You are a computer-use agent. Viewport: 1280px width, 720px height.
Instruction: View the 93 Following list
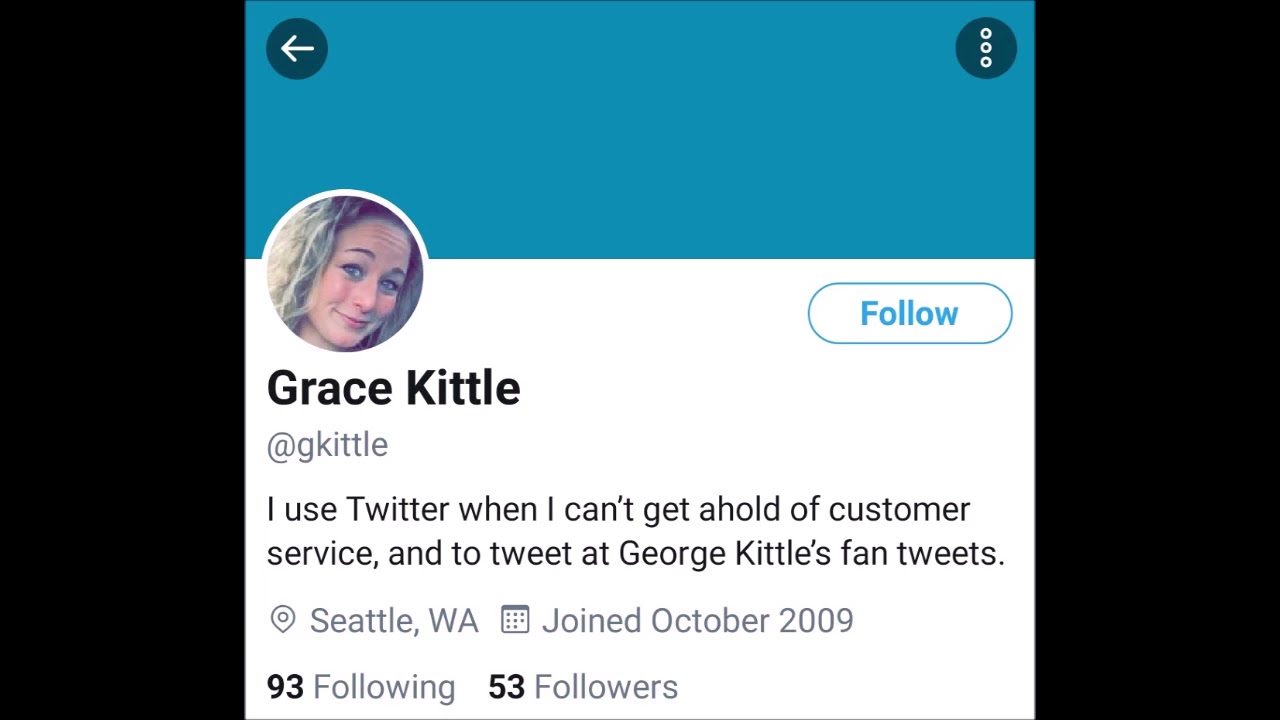[361, 687]
